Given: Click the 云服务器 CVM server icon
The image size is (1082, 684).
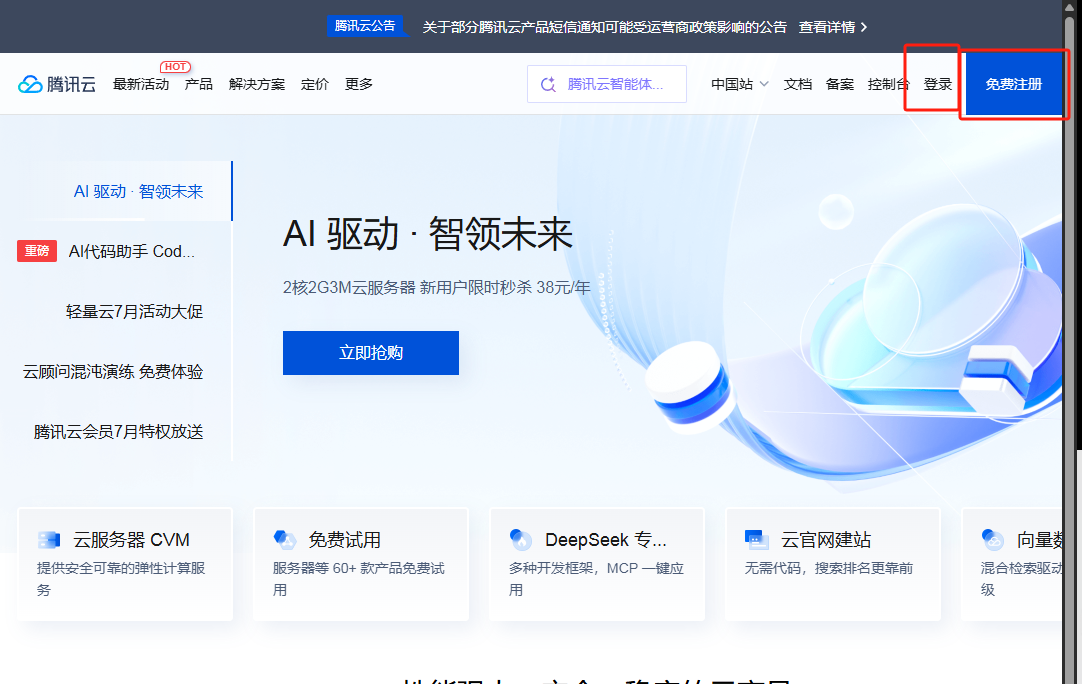Looking at the screenshot, I should click(x=49, y=540).
